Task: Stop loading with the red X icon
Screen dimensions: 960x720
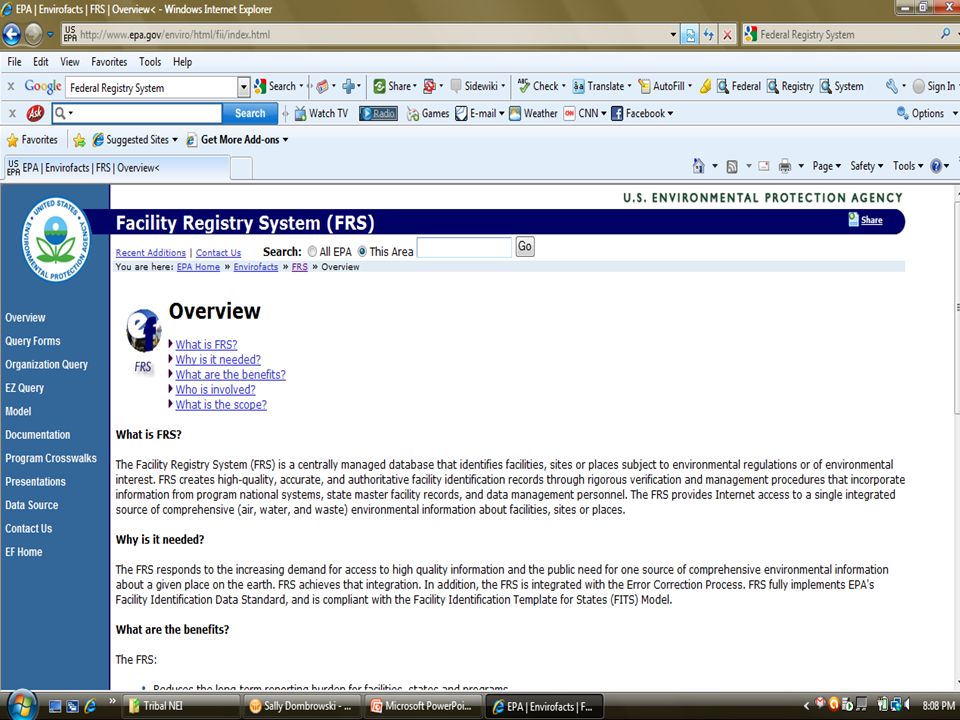Action: coord(727,35)
